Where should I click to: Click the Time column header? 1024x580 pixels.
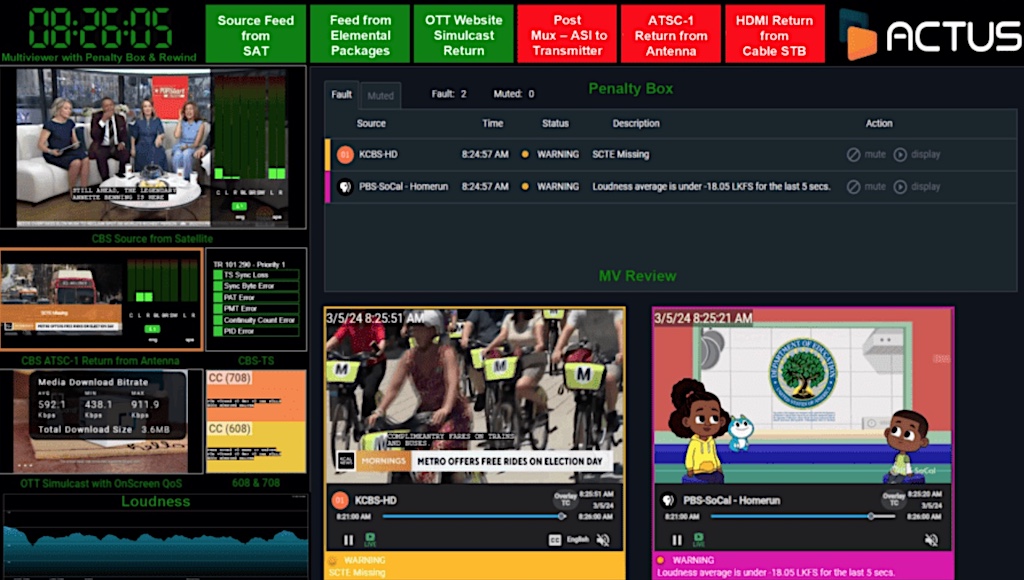click(492, 123)
